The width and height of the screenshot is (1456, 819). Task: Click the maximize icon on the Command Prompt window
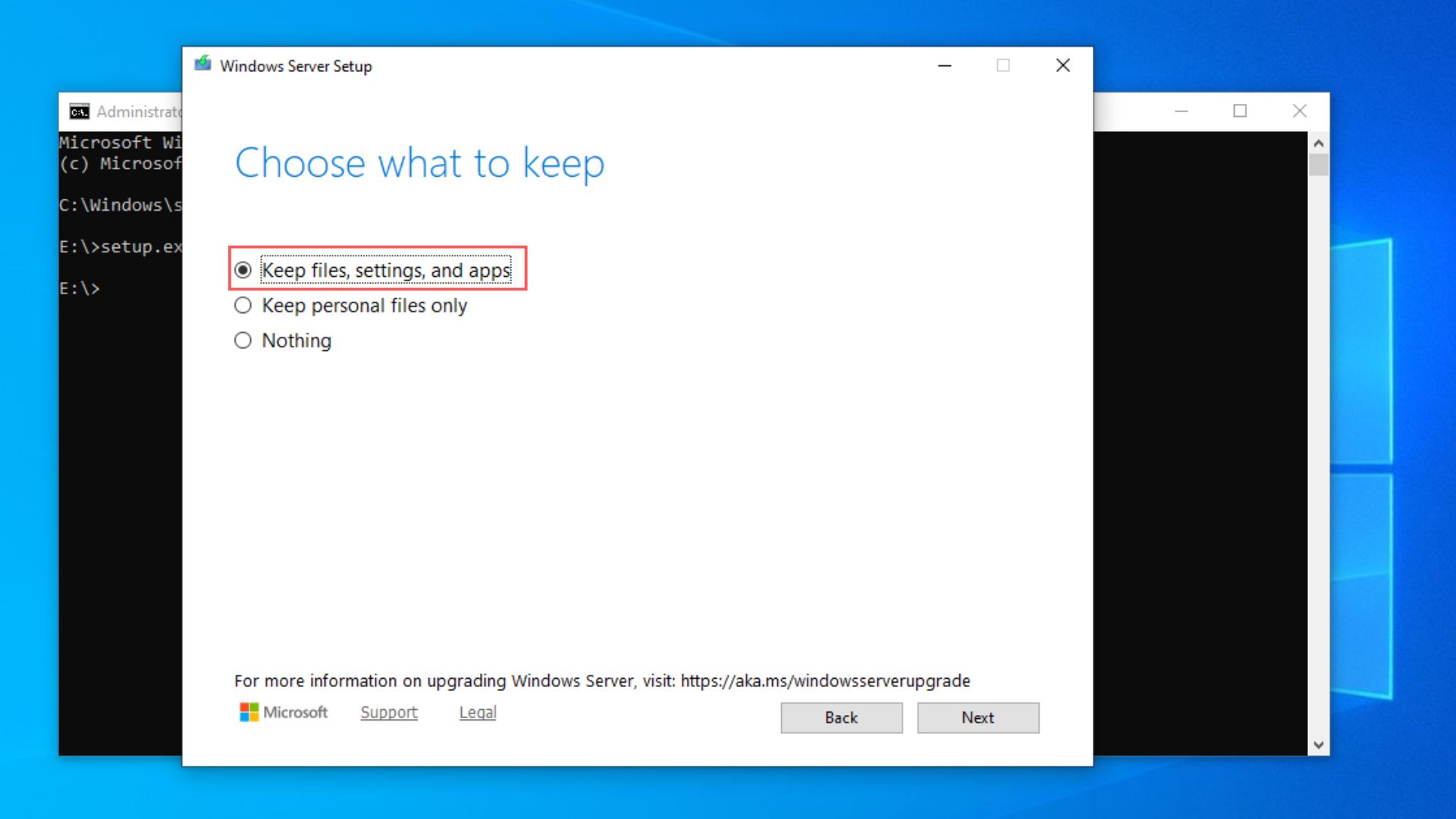[1241, 111]
